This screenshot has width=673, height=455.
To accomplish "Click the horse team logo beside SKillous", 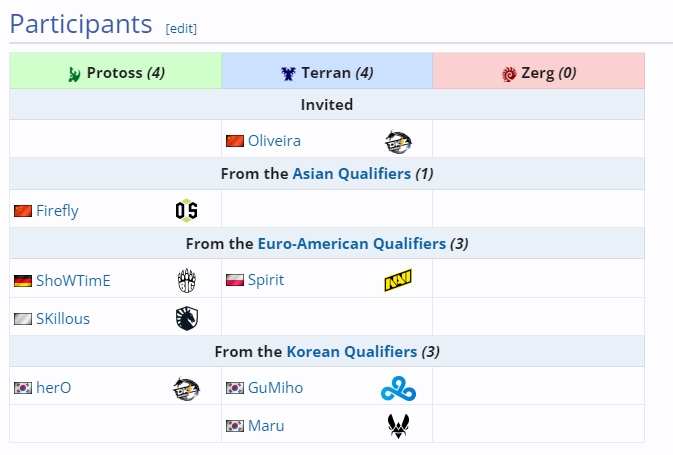I will 186,318.
